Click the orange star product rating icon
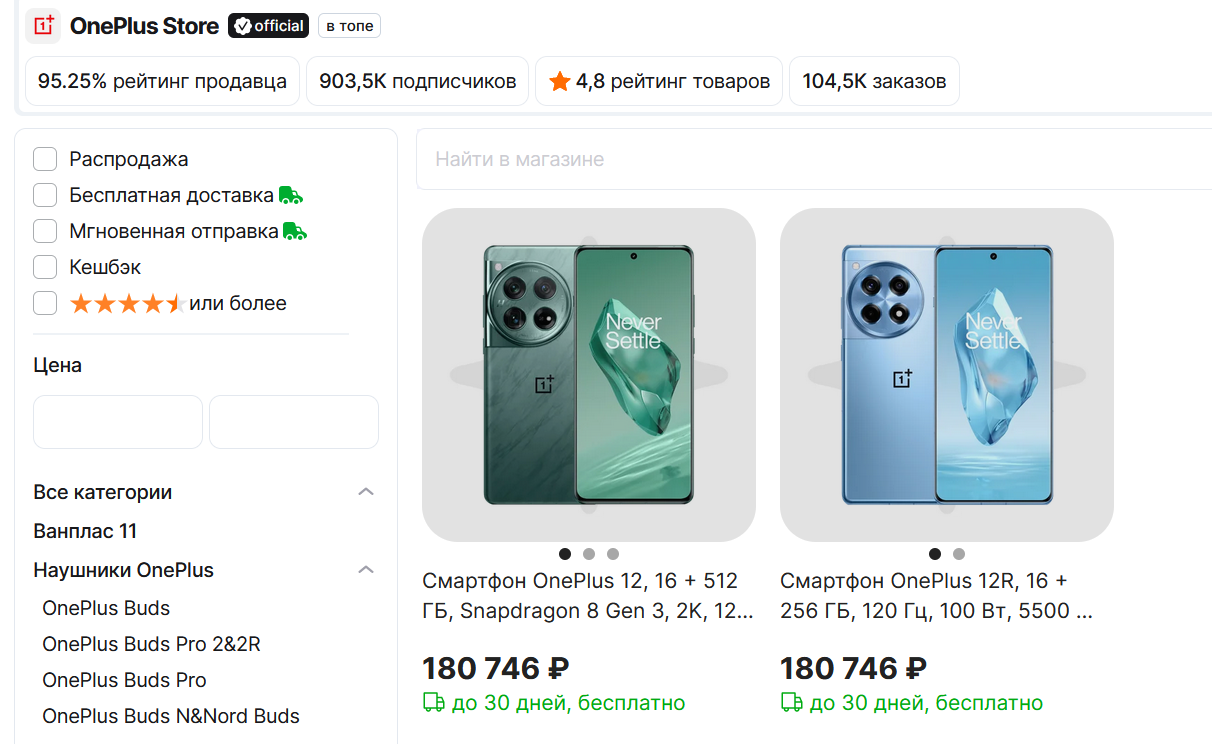 560,82
